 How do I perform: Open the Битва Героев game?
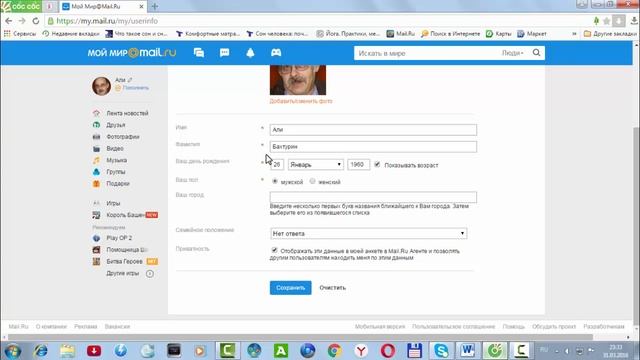click(124, 262)
